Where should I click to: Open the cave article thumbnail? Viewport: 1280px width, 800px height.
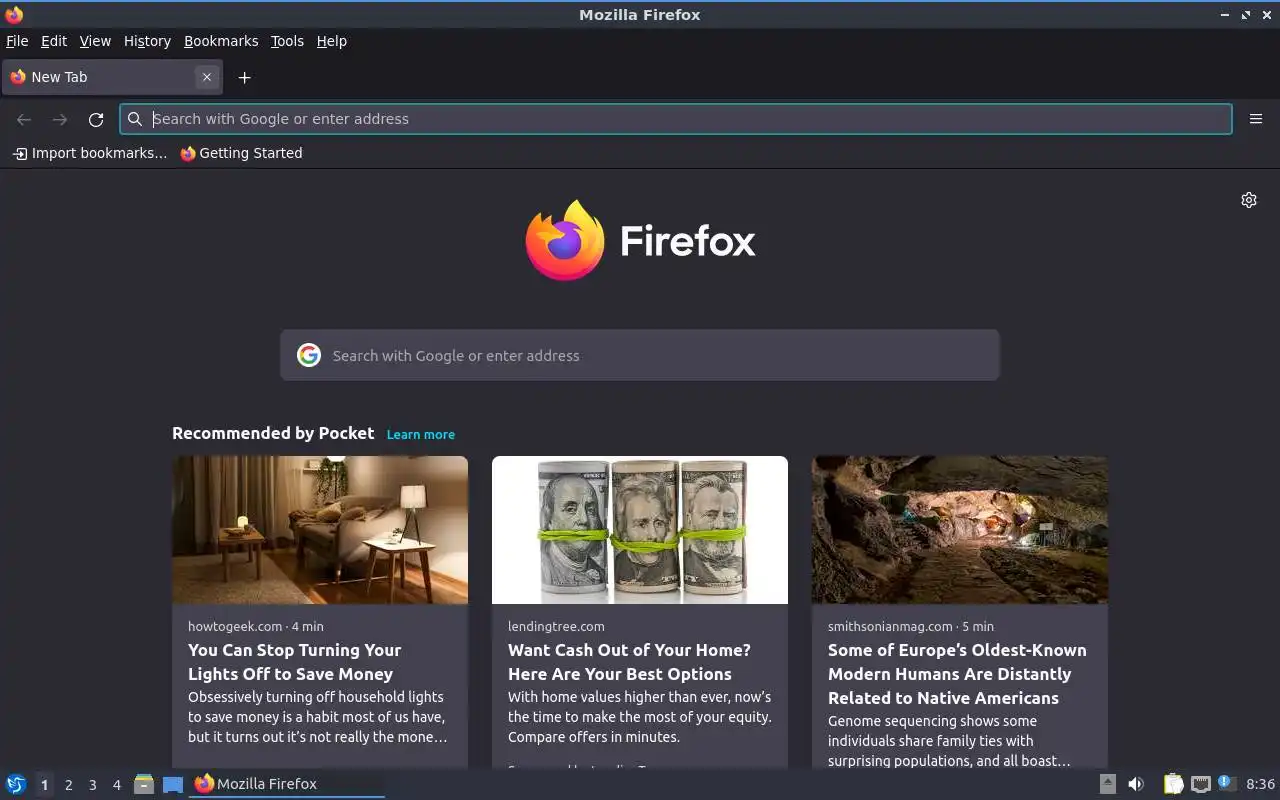point(960,530)
